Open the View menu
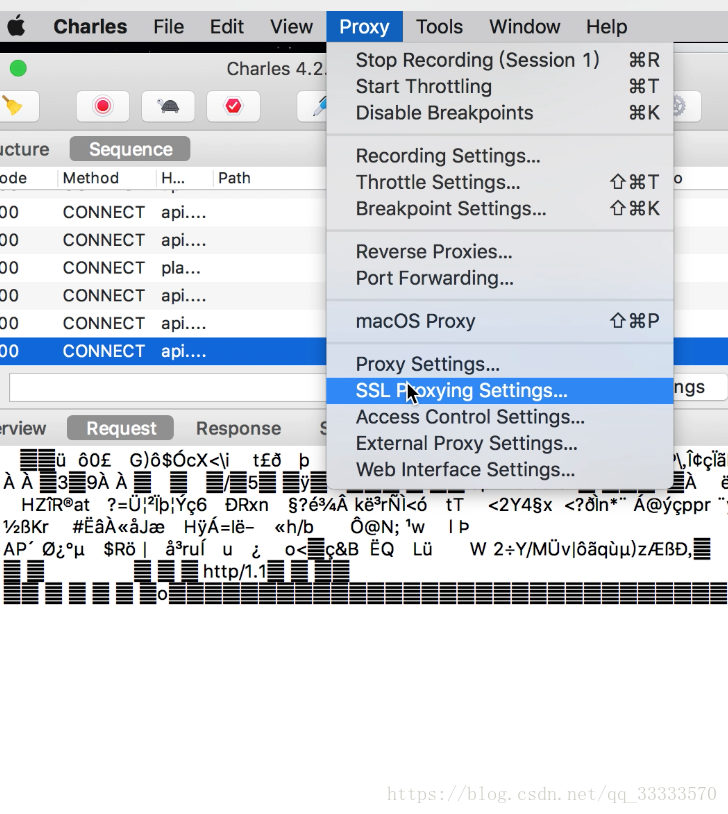 (x=291, y=26)
